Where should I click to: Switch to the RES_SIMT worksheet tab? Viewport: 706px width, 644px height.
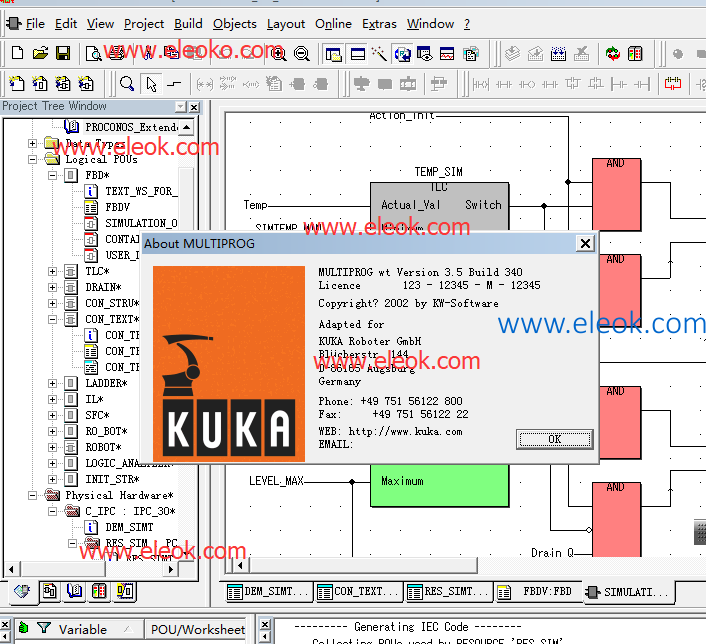click(x=448, y=591)
